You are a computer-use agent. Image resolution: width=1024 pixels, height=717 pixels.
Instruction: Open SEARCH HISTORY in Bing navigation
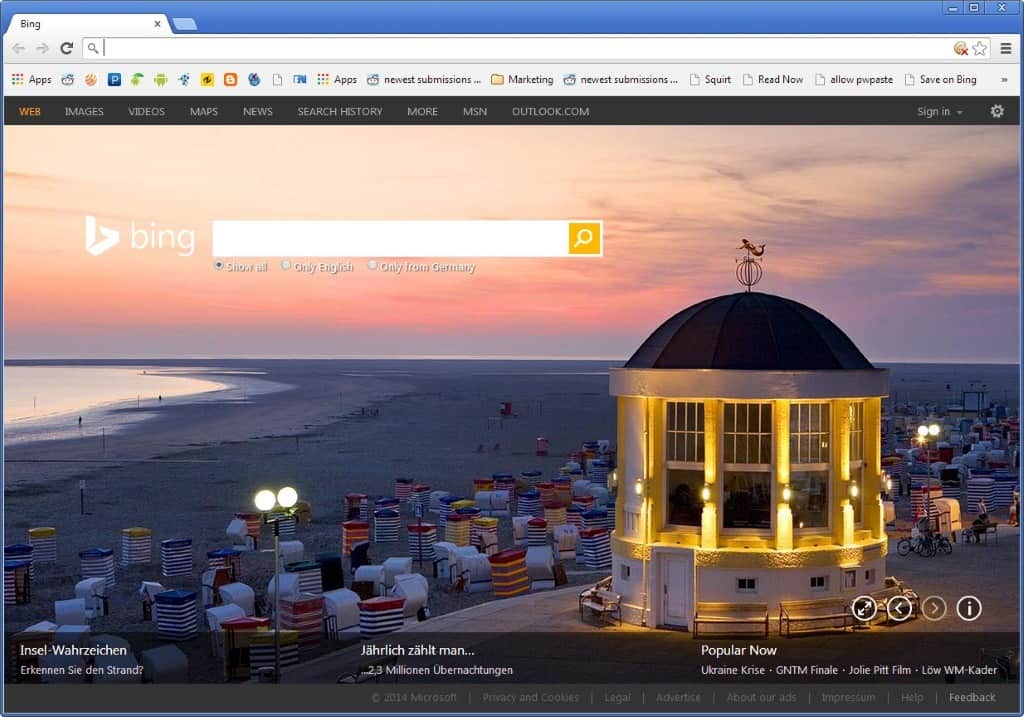(x=340, y=112)
